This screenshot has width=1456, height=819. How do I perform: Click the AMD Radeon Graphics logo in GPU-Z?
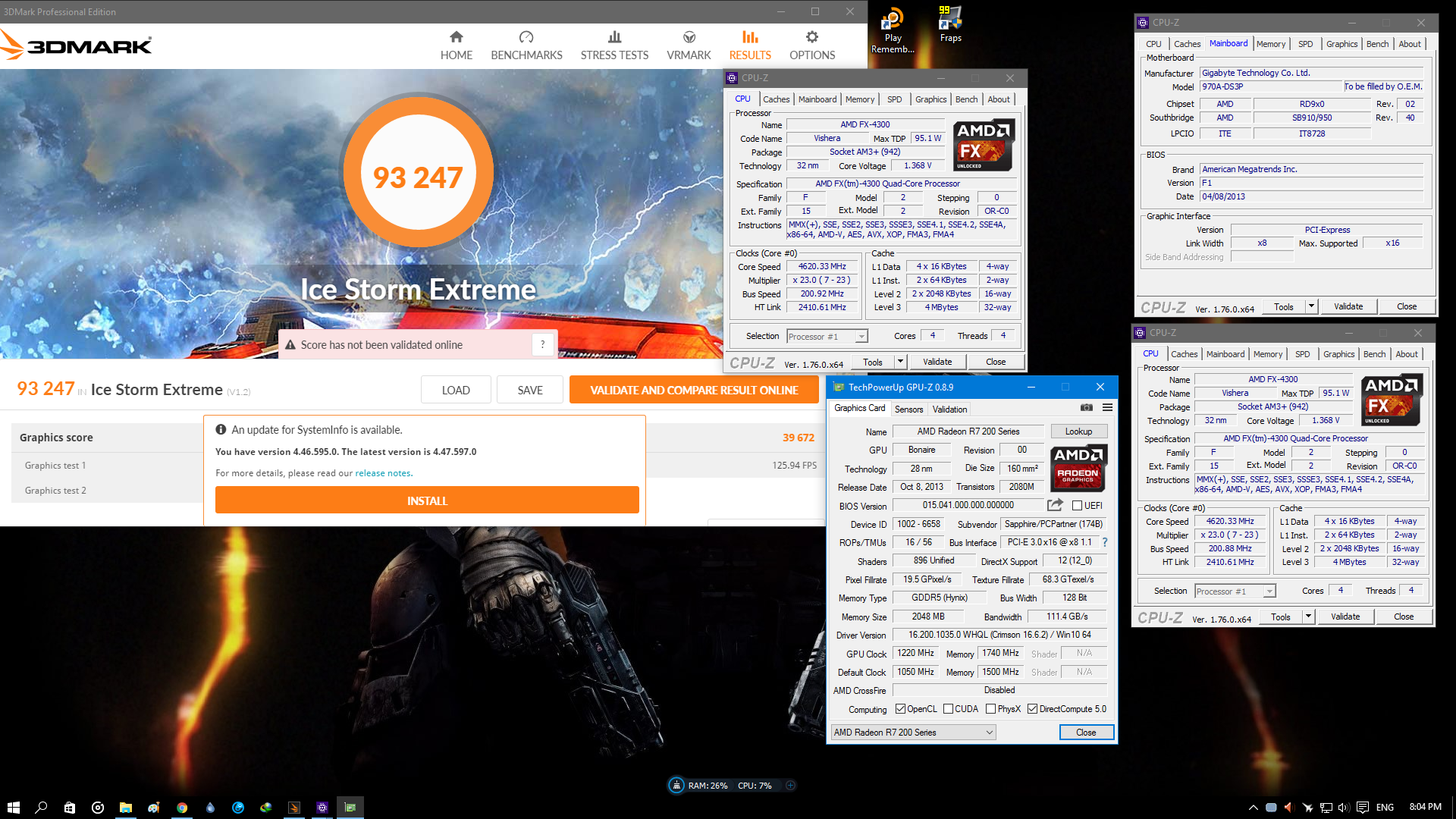point(1078,468)
